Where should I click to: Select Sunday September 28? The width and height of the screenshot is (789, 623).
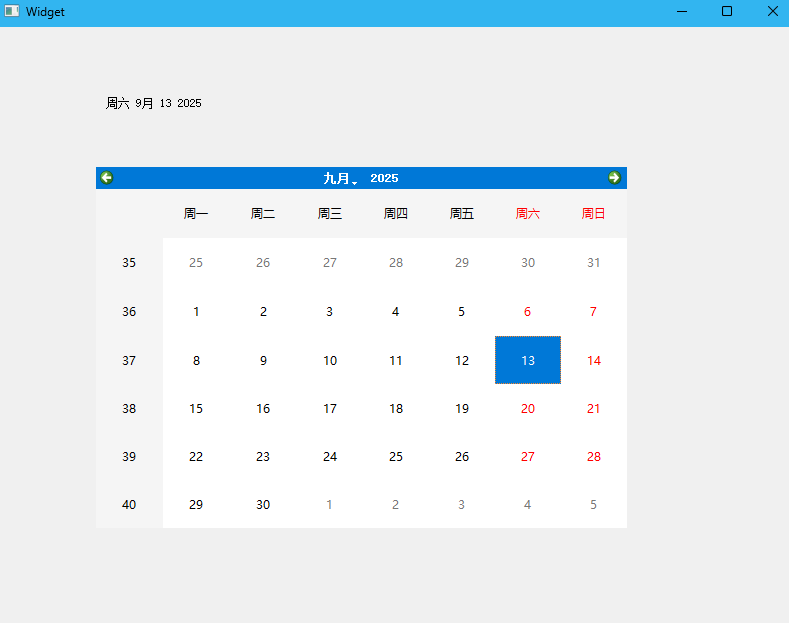pyautogui.click(x=594, y=456)
